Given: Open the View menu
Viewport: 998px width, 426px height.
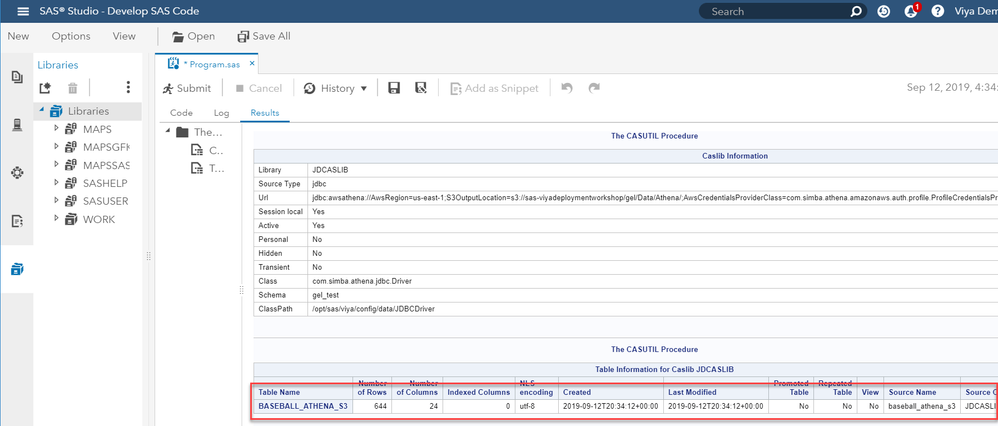Looking at the screenshot, I should click(124, 36).
